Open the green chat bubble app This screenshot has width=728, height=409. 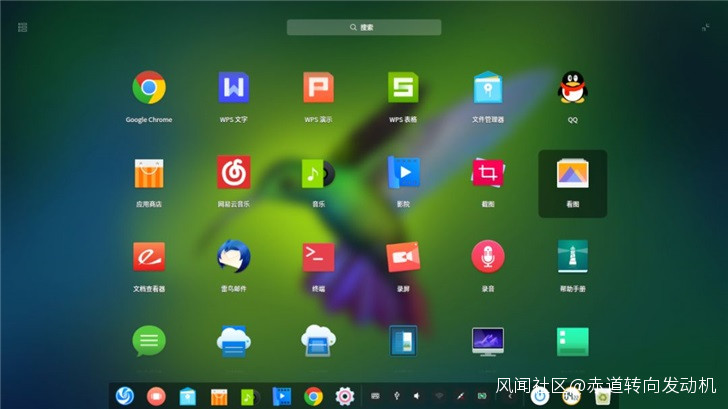149,341
